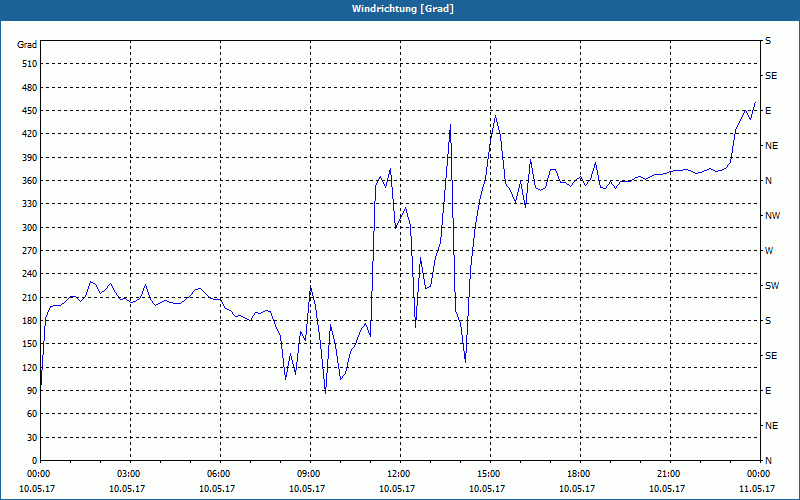This screenshot has height=500, width=800.
Task: Click the 420 degree axis label
Action: (x=30, y=134)
